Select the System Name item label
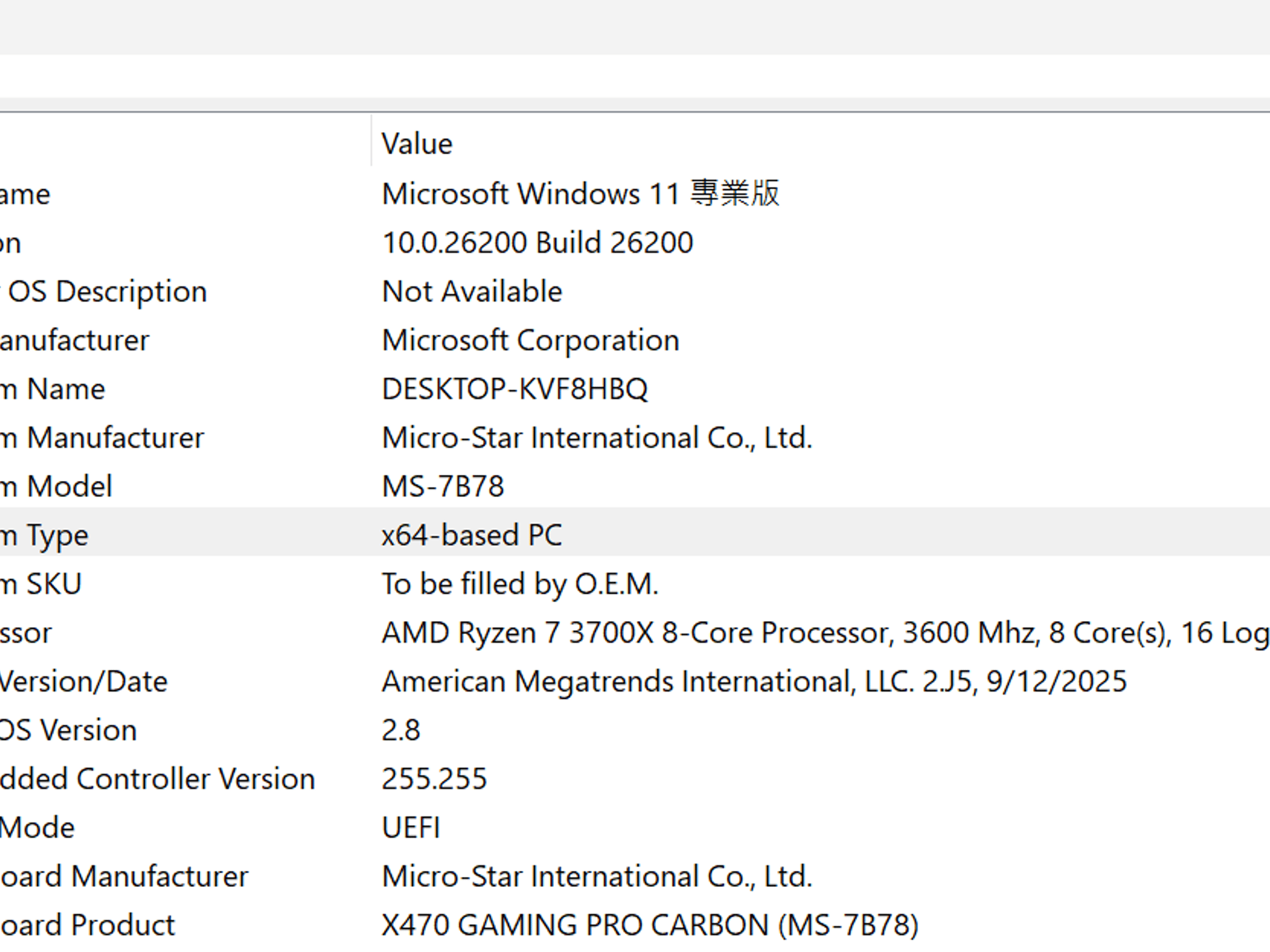This screenshot has width=1270, height=952. point(53,389)
